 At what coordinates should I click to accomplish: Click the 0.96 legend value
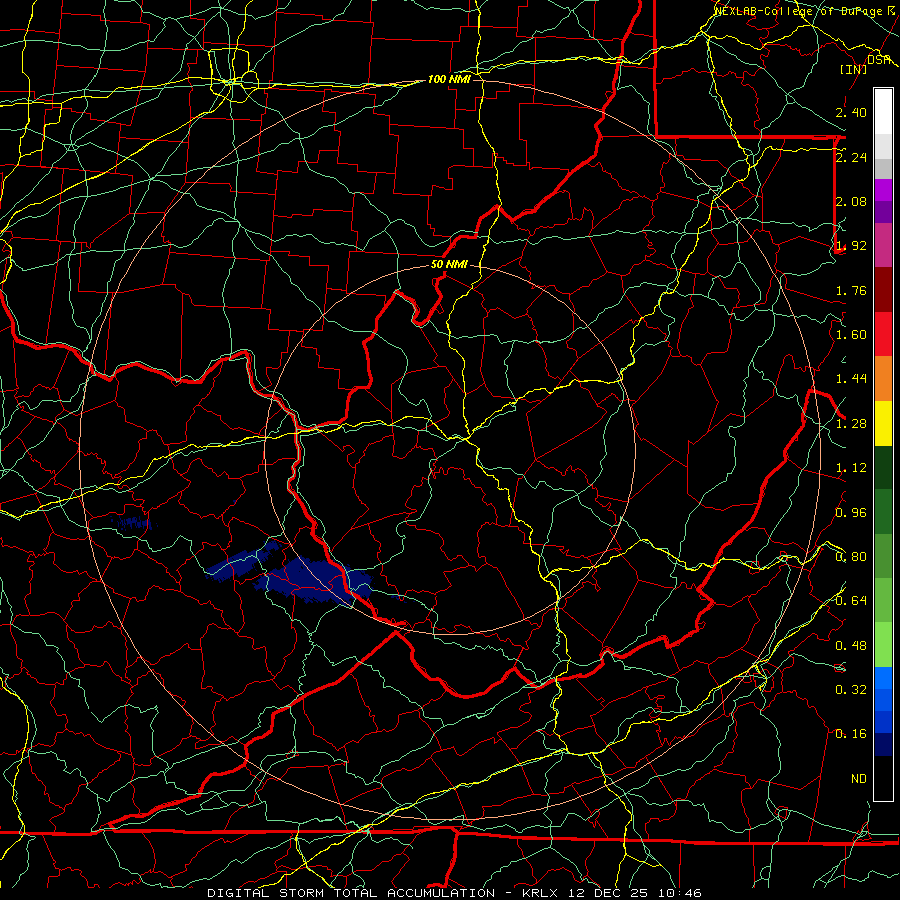[851, 513]
